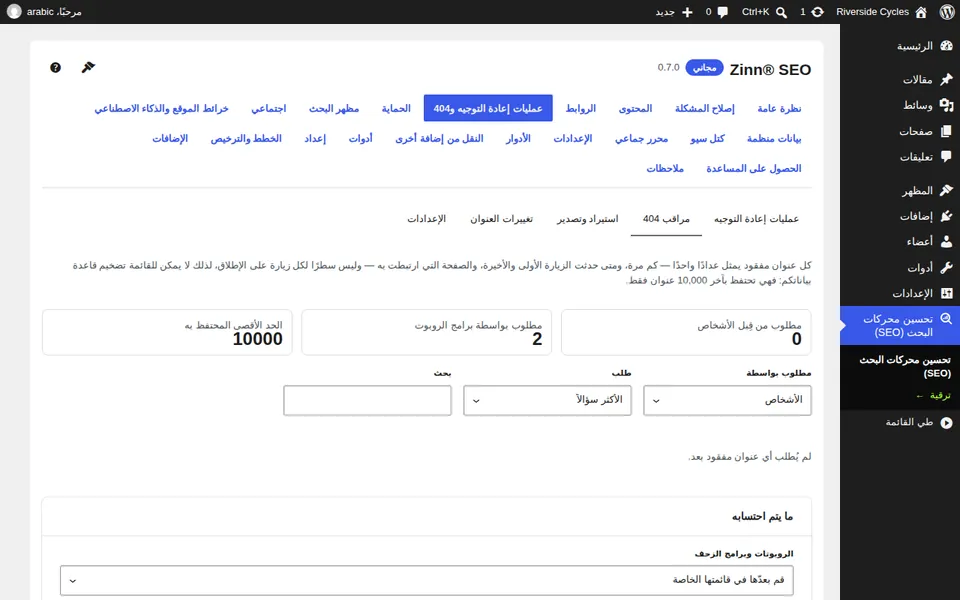
Task: Select the مراقب 404 sub-tab
Action: coord(666,219)
